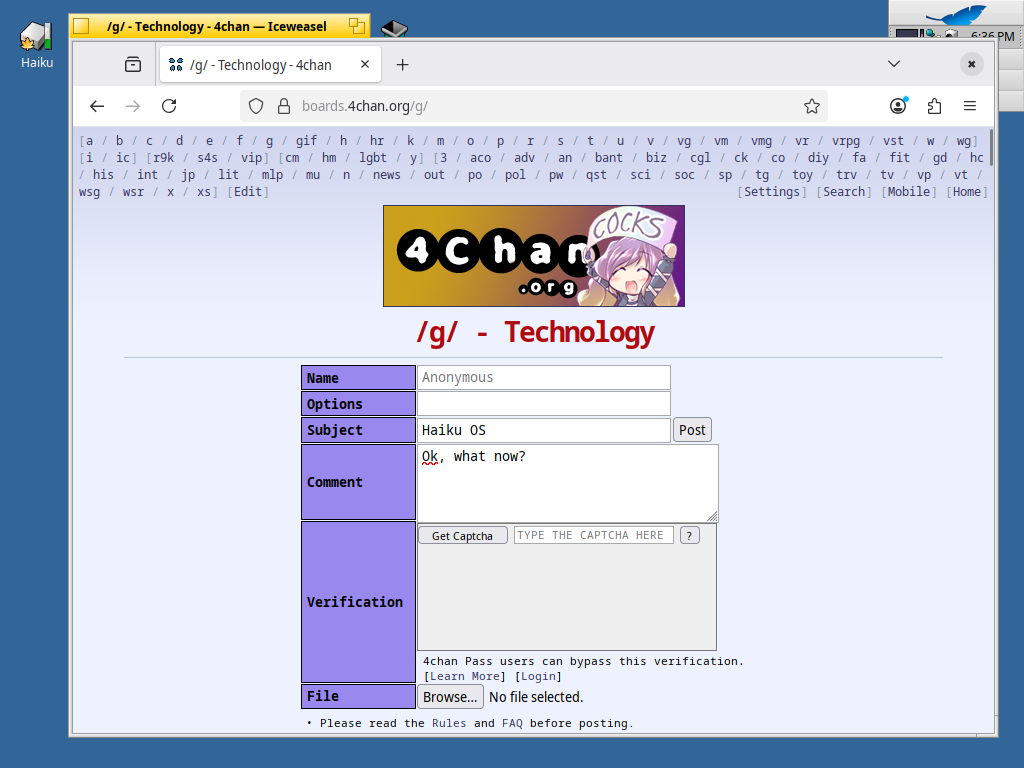Open the account profile icon
The width and height of the screenshot is (1024, 768).
click(x=899, y=106)
